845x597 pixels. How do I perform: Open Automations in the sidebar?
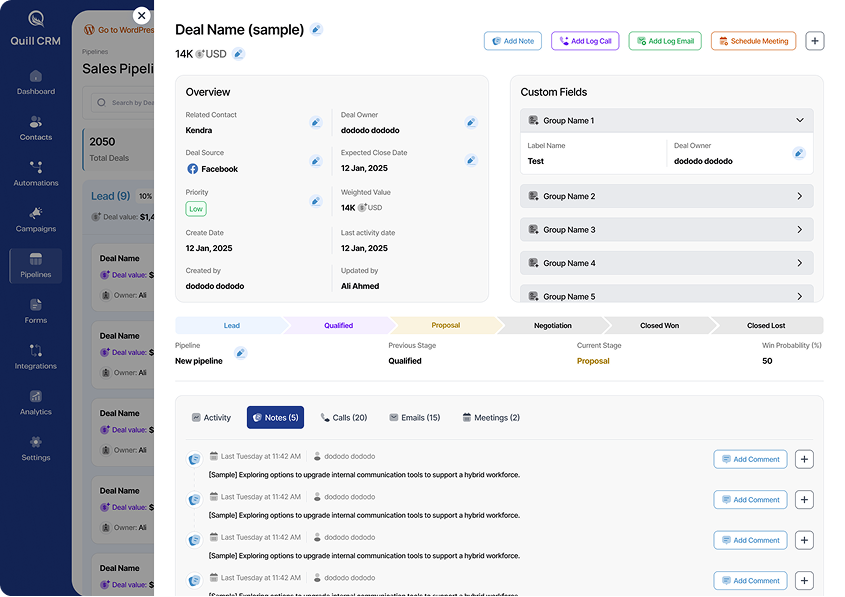pos(36,173)
